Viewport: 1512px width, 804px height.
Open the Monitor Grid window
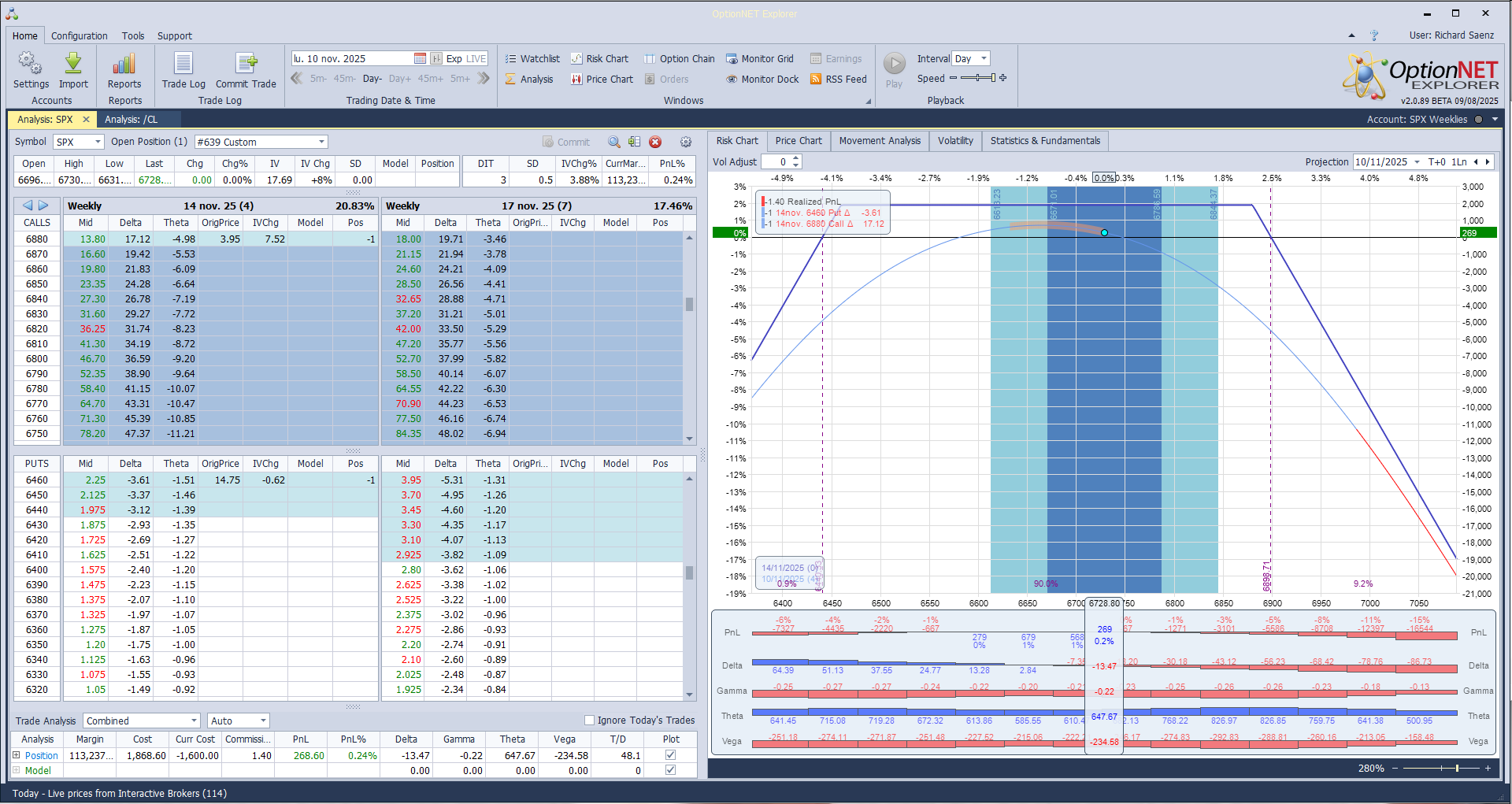point(760,58)
